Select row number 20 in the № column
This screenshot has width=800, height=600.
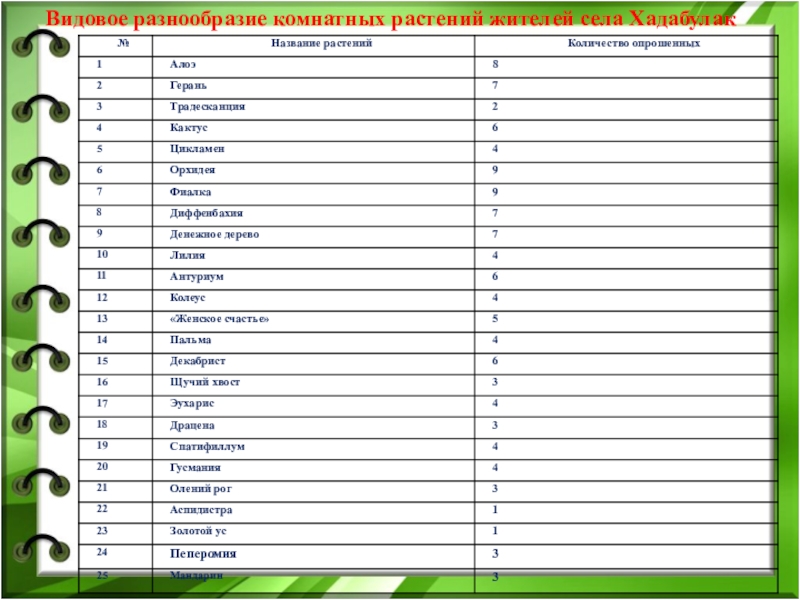pos(102,467)
